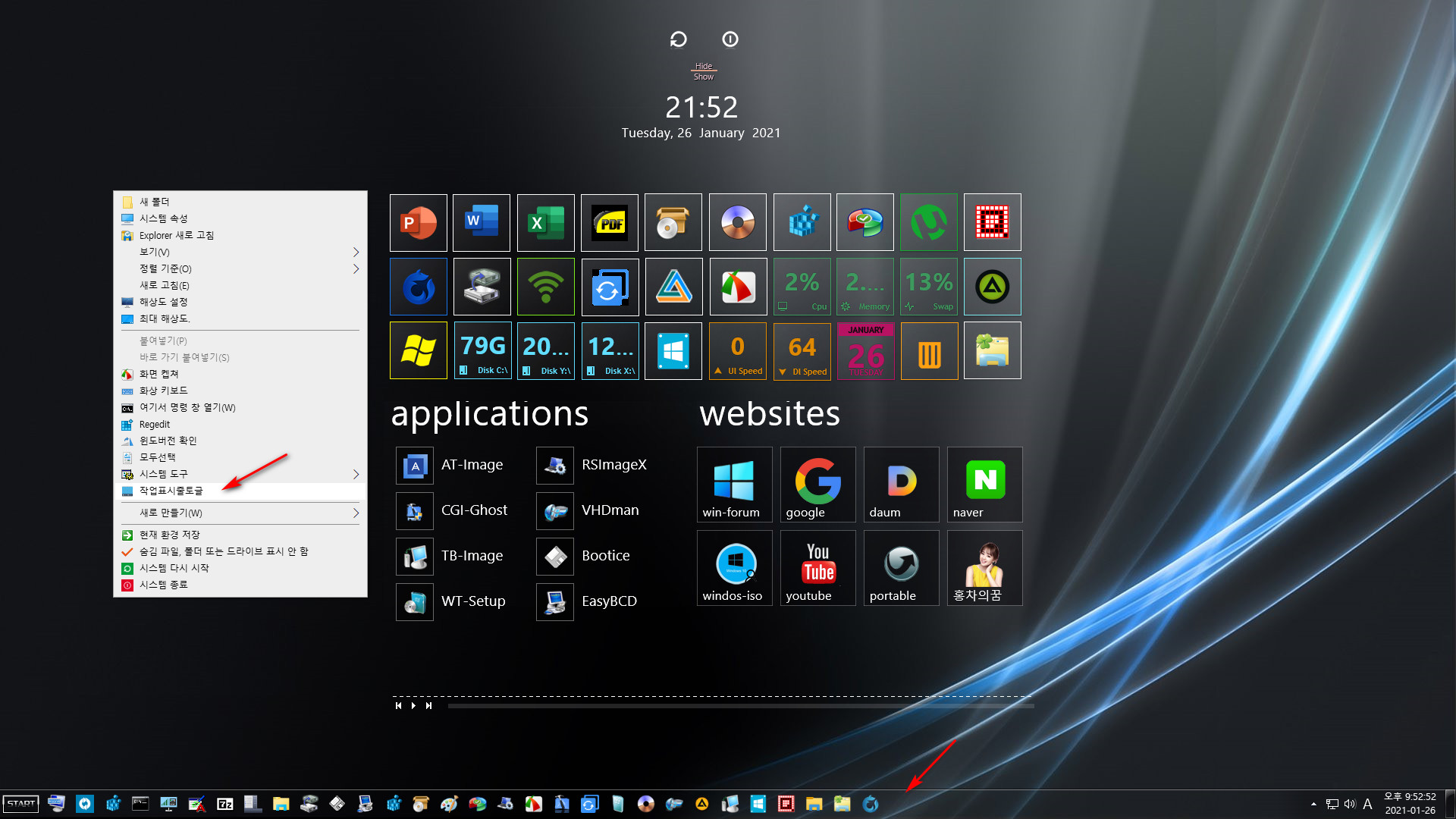This screenshot has width=1456, height=819.
Task: Expand the 정렬 기준(O) submenu
Action: click(240, 268)
